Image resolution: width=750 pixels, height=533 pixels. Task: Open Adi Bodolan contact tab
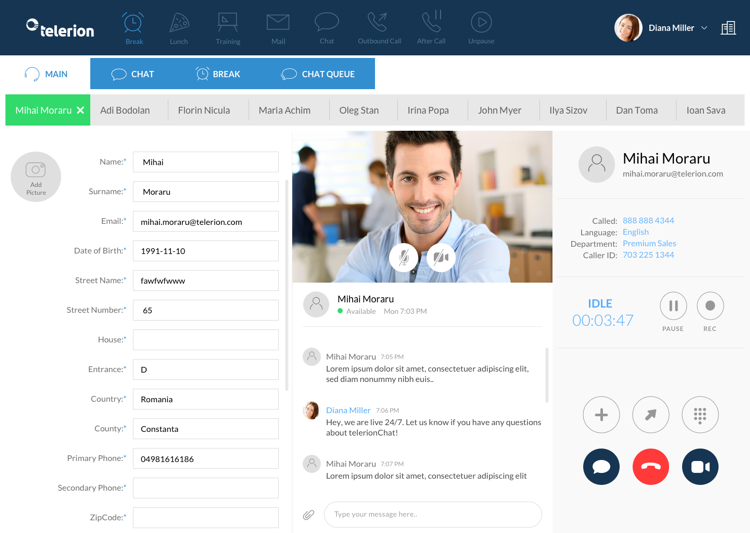pyautogui.click(x=125, y=110)
